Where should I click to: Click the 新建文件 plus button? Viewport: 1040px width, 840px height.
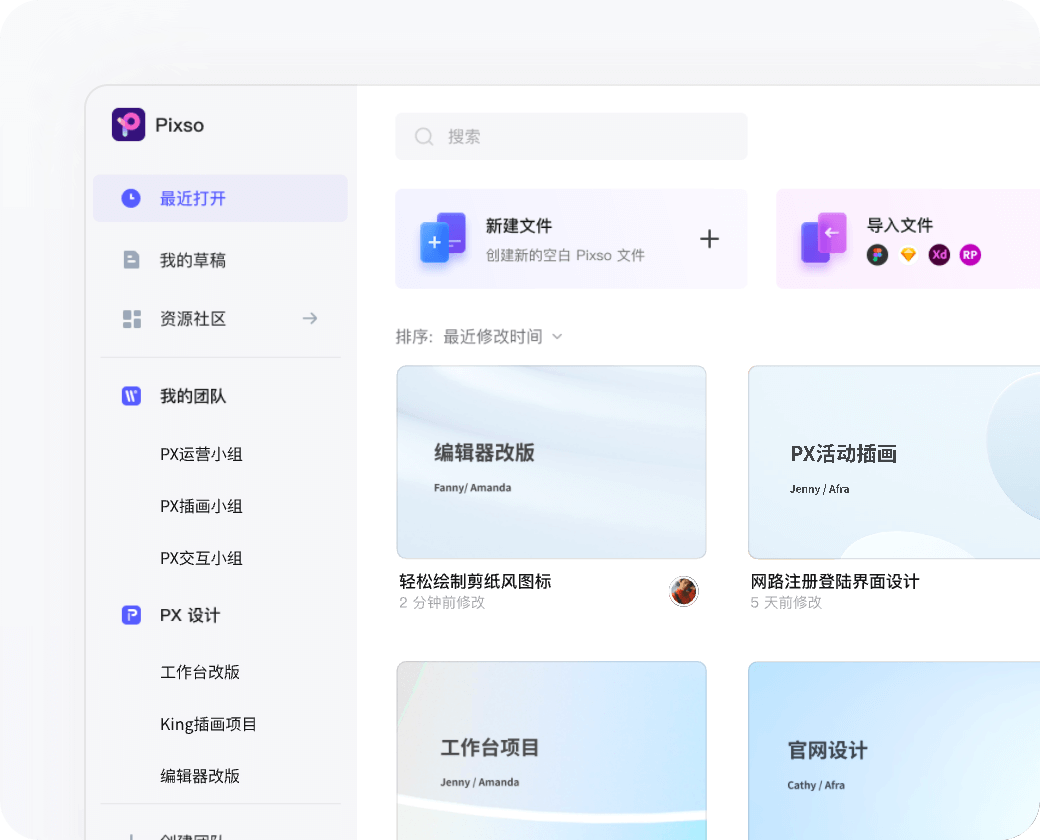tap(710, 239)
